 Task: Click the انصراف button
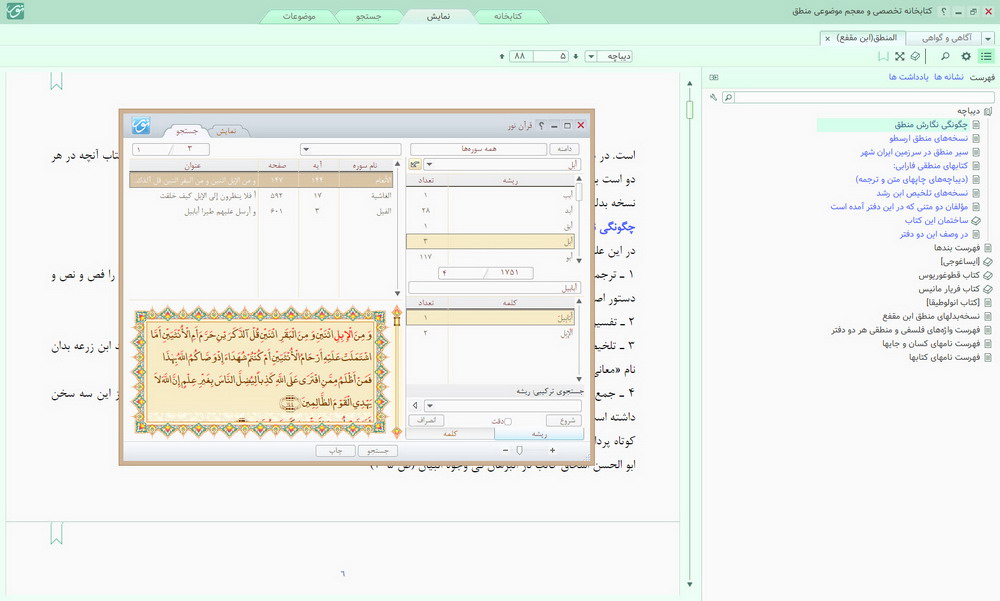point(426,420)
